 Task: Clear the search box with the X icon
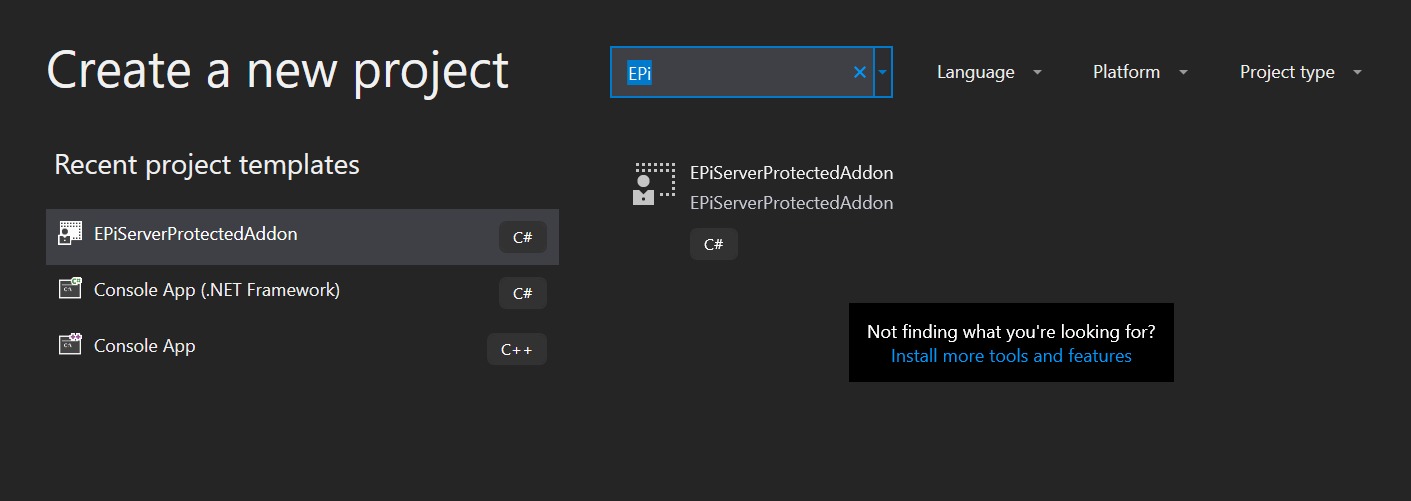859,72
